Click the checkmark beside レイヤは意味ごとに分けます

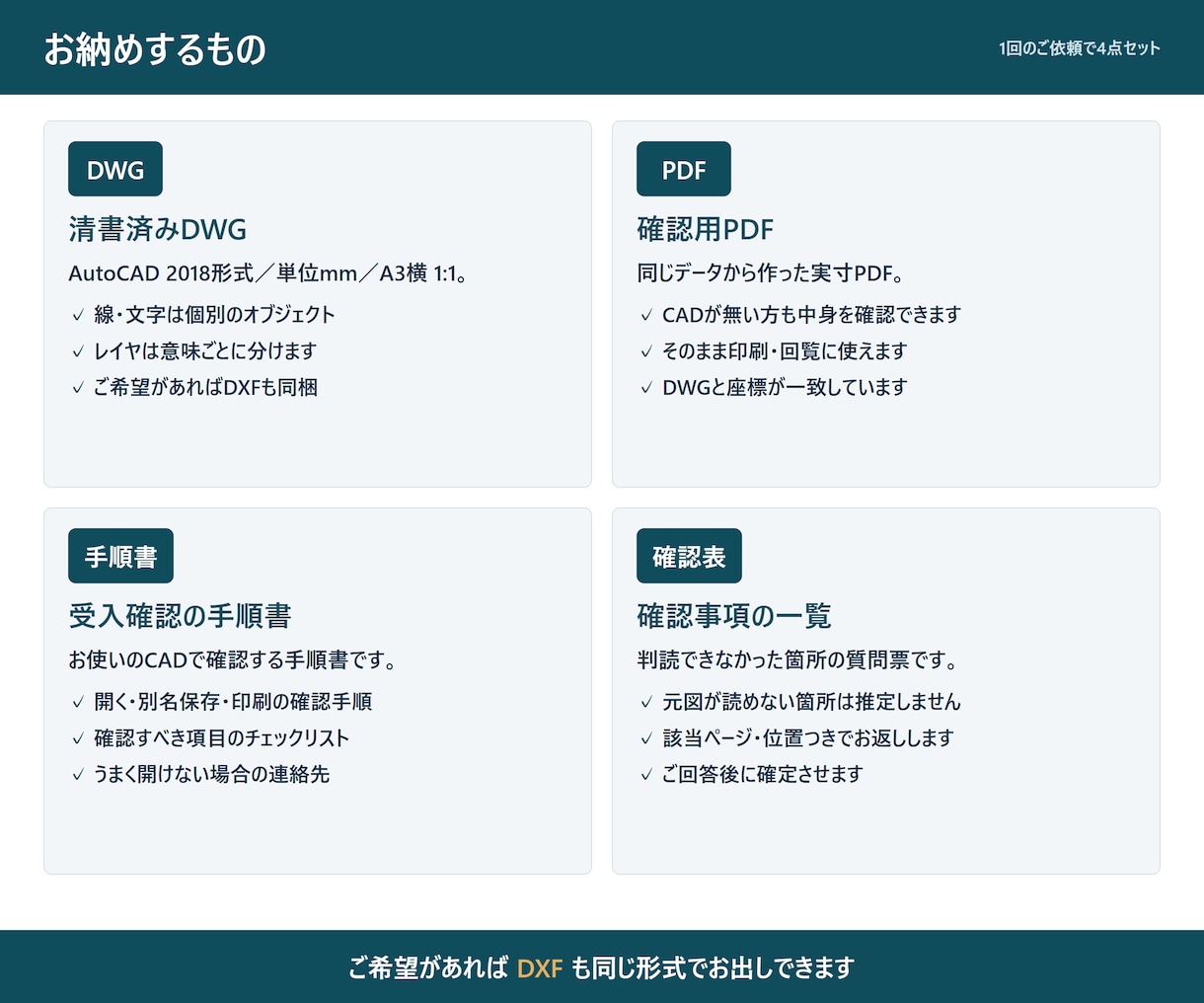[x=78, y=352]
